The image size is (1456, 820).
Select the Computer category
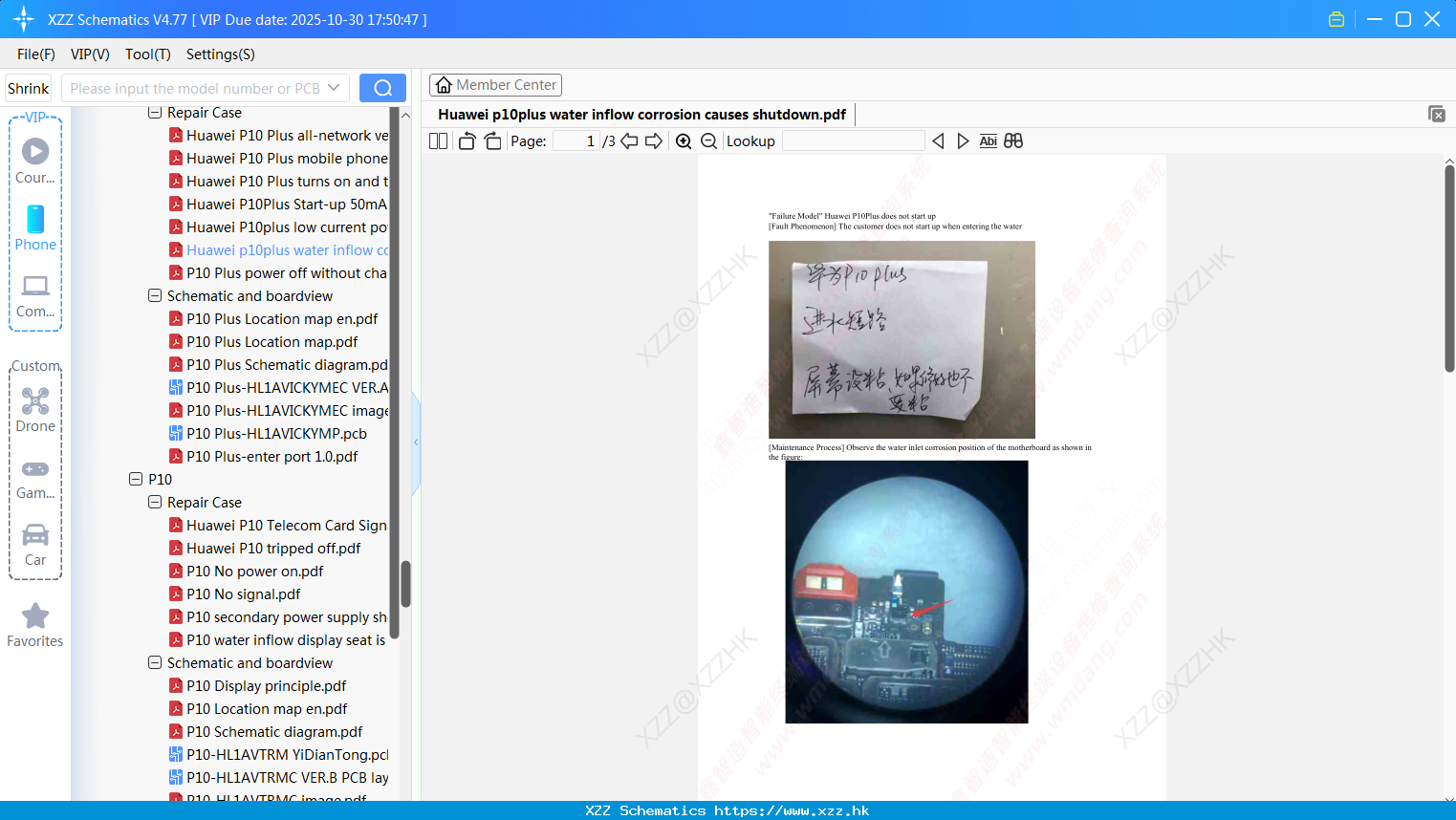pyautogui.click(x=35, y=295)
